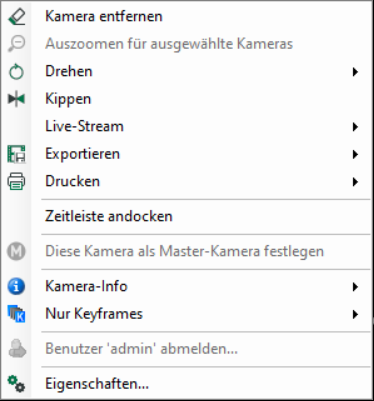Click the magnifier zoom-out icon
The height and width of the screenshot is (401, 374).
coord(16,44)
